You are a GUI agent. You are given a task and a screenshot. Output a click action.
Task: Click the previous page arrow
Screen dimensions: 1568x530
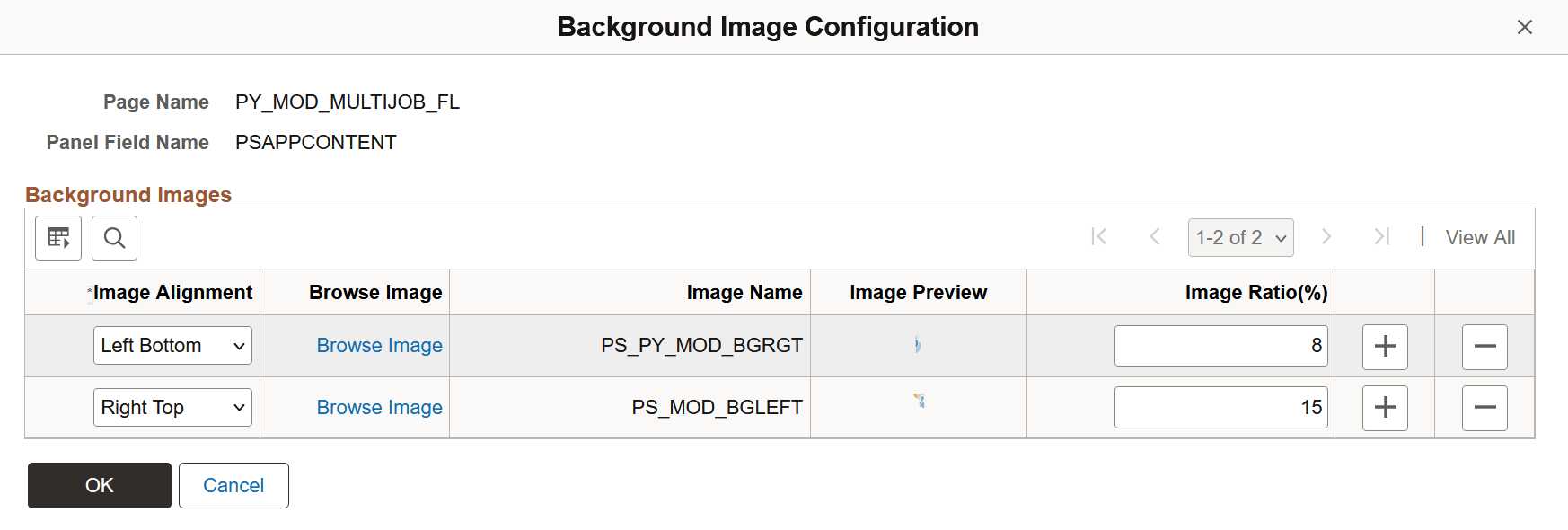tap(1155, 237)
